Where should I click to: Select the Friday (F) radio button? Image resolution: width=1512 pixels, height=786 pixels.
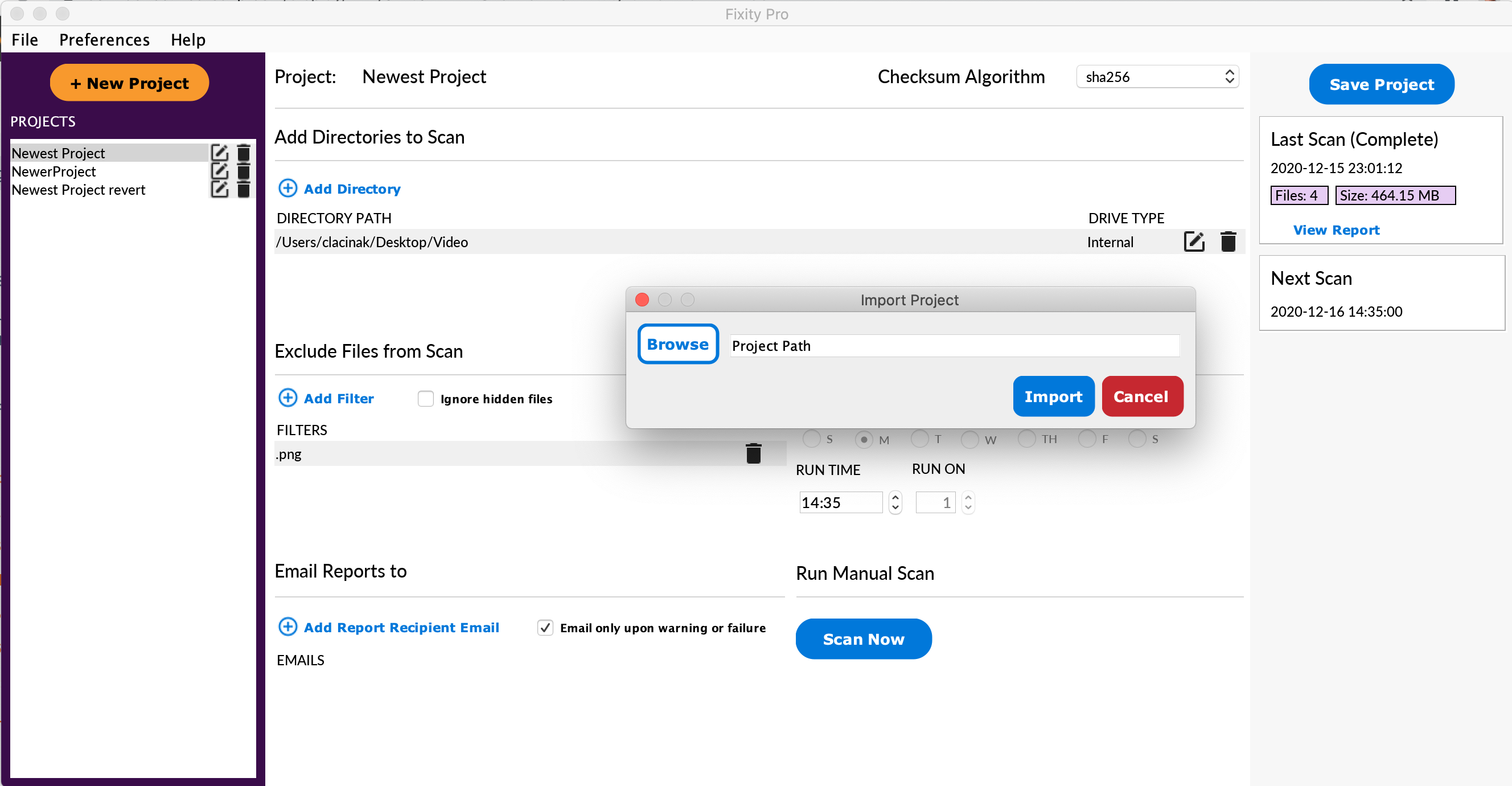click(x=1087, y=438)
